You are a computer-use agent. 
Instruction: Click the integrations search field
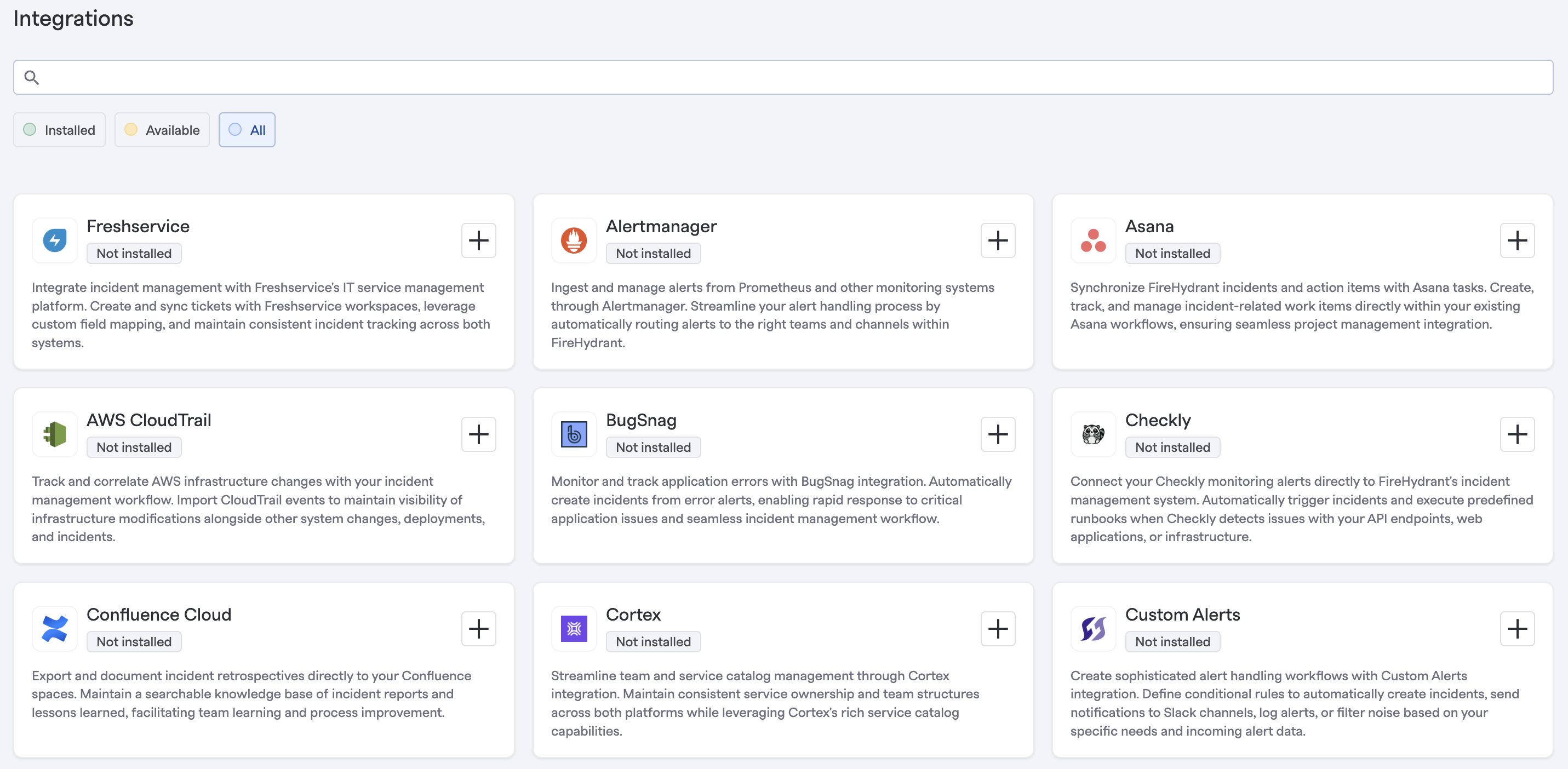coord(791,77)
